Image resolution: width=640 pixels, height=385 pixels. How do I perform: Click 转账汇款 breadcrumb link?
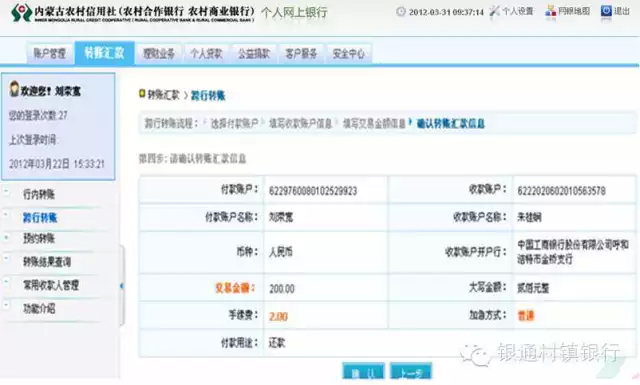163,95
